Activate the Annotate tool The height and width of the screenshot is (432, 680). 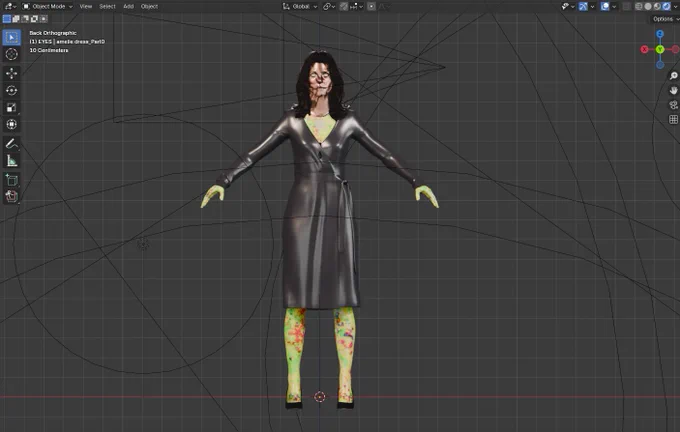(11, 144)
